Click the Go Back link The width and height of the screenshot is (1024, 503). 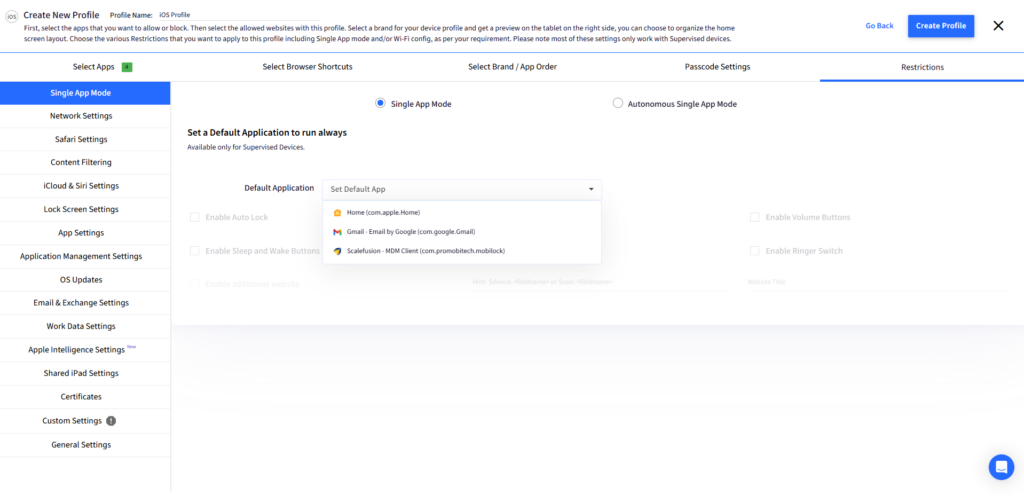click(x=879, y=26)
